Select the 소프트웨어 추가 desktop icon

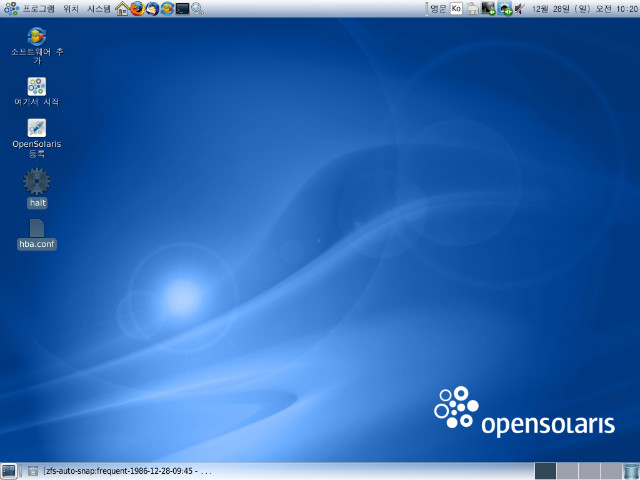pyautogui.click(x=37, y=46)
